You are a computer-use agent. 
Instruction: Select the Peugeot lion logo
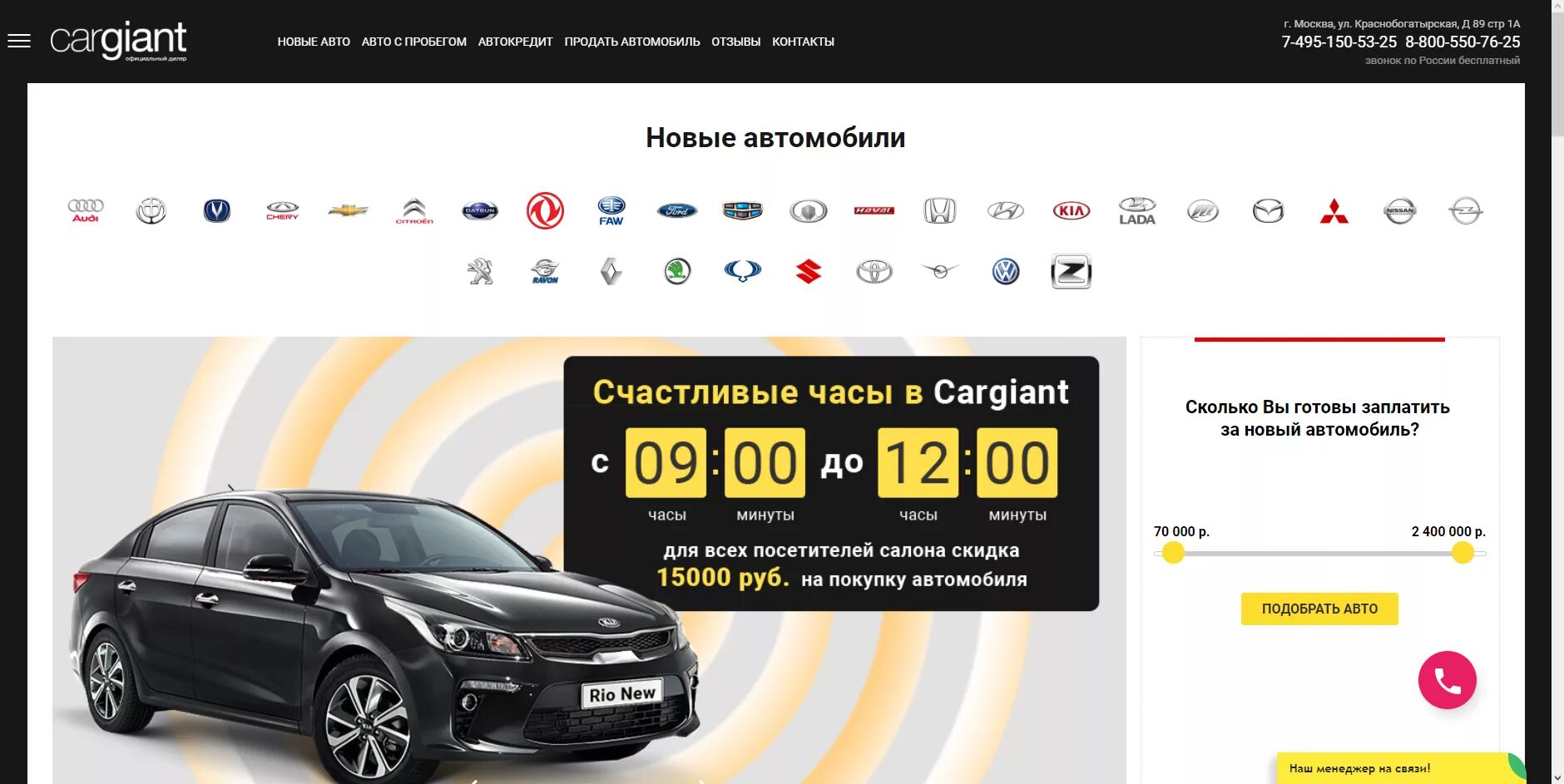coord(480,271)
